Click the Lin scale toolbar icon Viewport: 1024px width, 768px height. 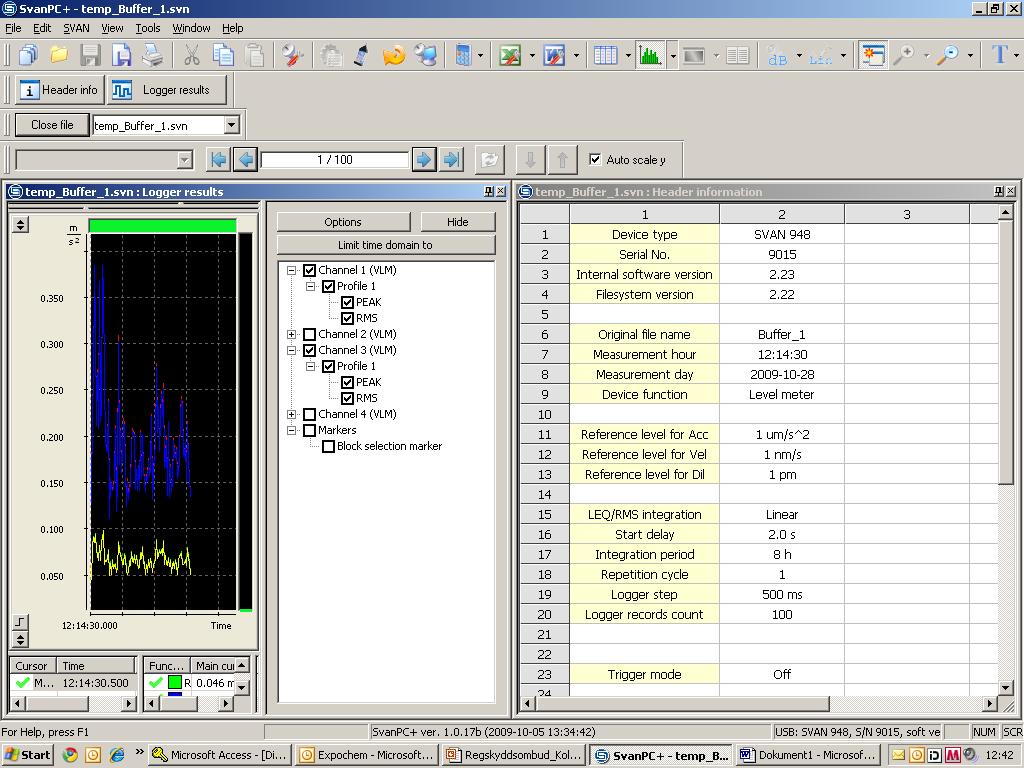[821, 56]
